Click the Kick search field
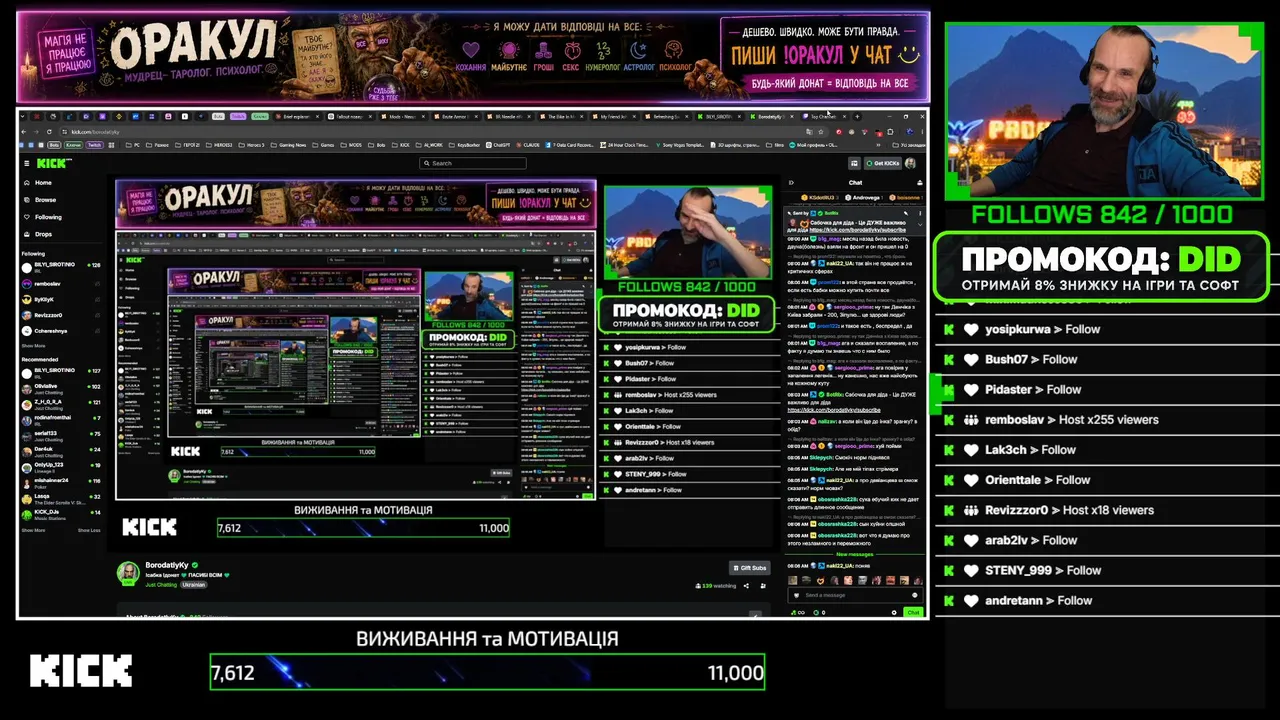This screenshot has height=720, width=1280. pos(473,163)
